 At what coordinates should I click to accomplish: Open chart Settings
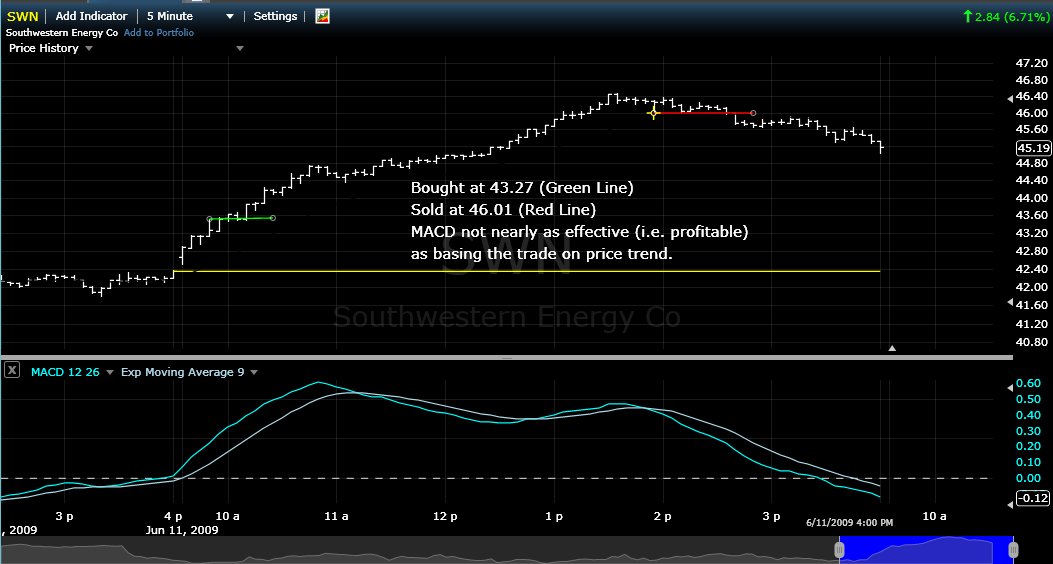275,16
